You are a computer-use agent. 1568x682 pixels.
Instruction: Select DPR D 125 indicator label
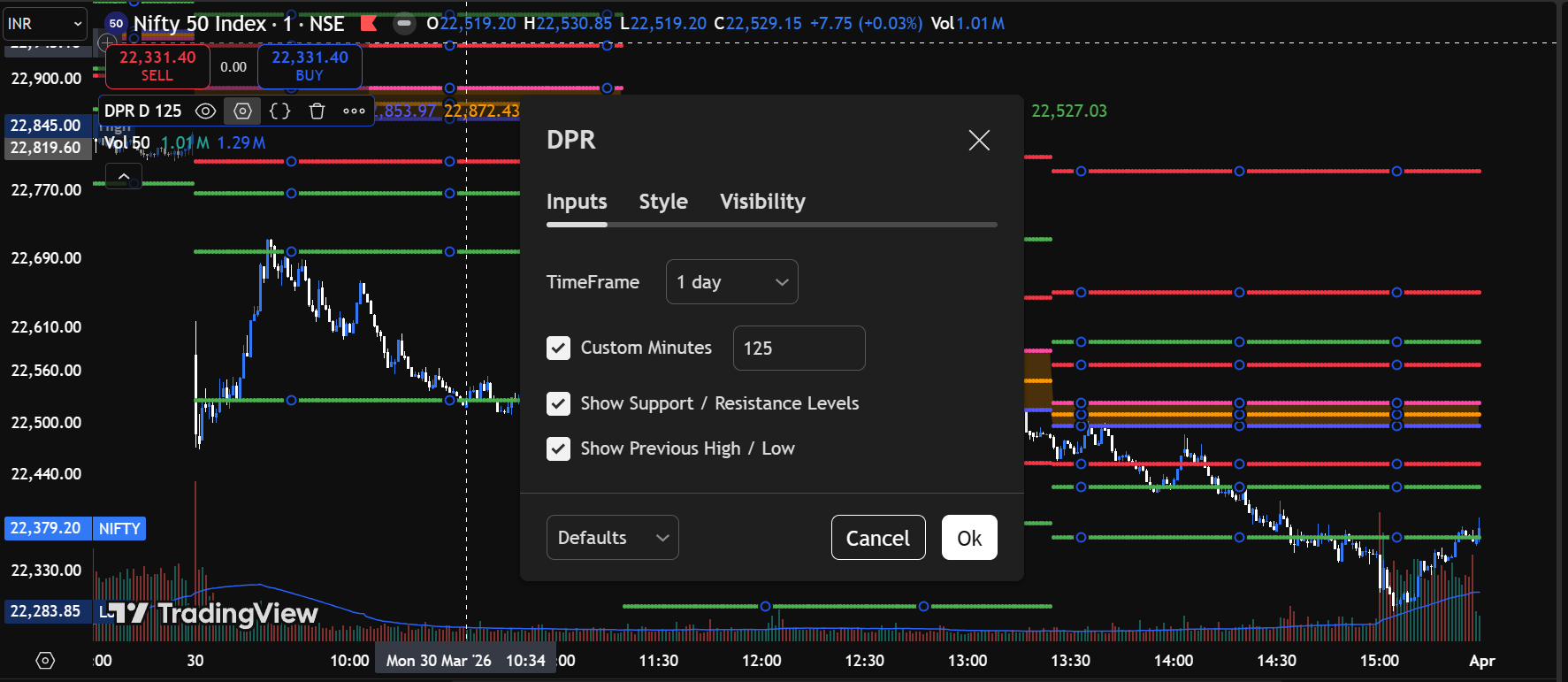(143, 111)
